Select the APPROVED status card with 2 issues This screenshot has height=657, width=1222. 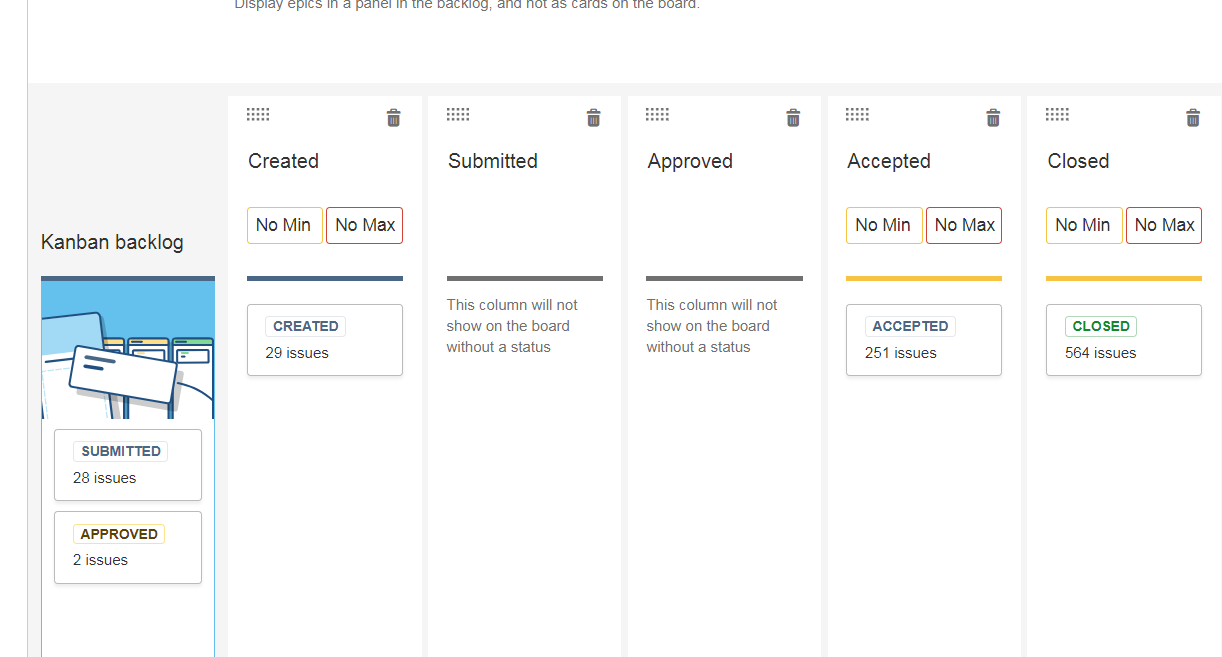(x=128, y=547)
